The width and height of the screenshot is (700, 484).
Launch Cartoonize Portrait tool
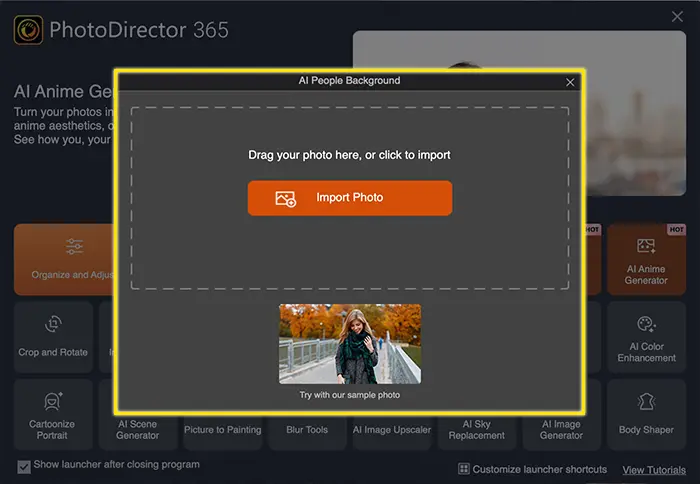(x=53, y=414)
